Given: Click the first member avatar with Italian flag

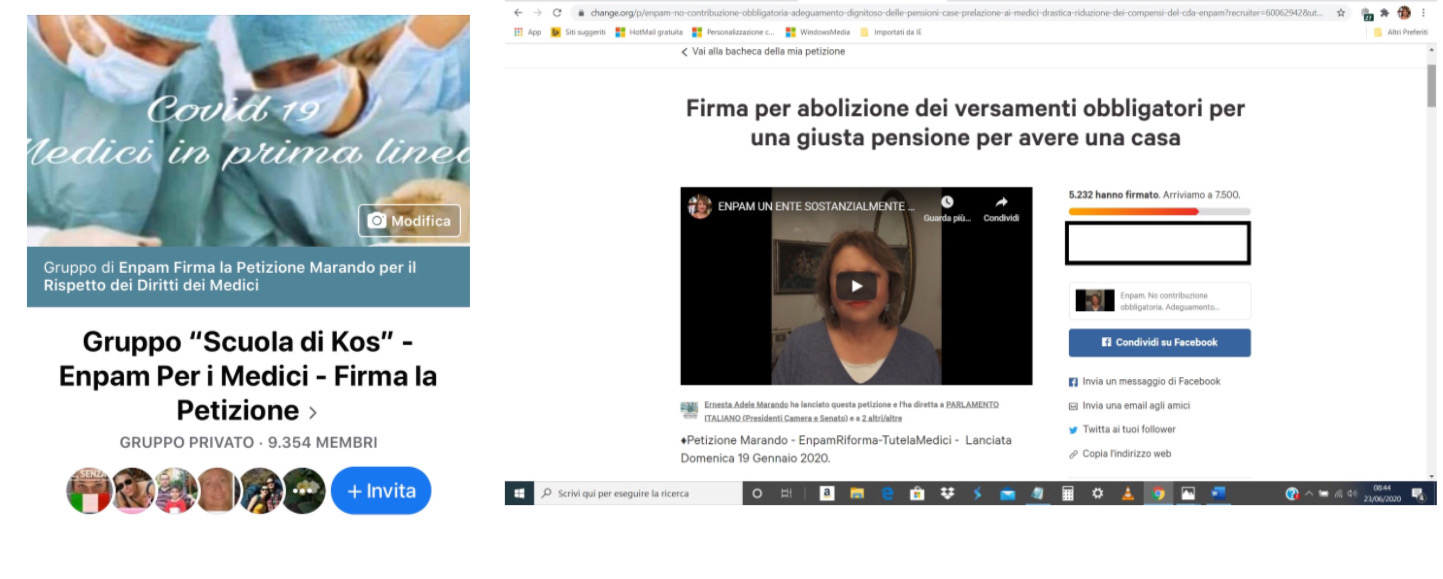Looking at the screenshot, I should 88,491.
